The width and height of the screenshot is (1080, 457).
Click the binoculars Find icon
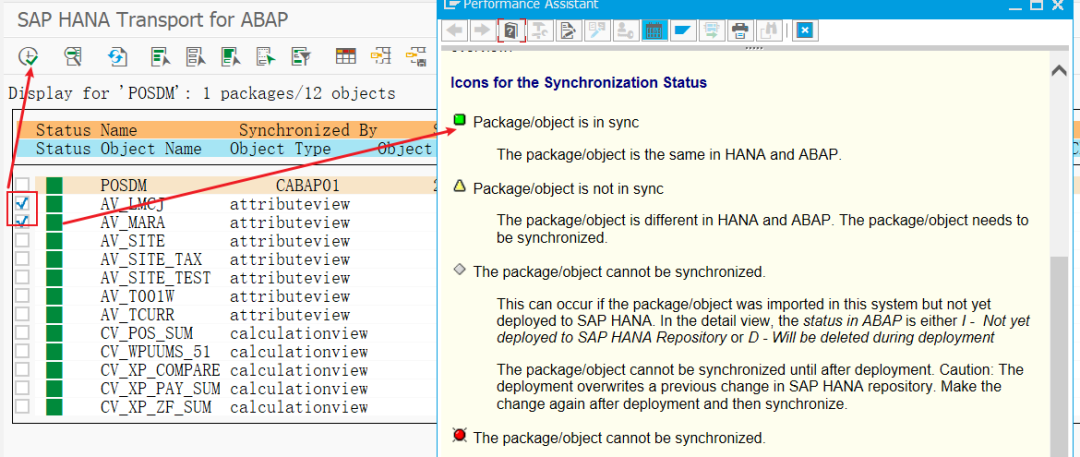(x=768, y=30)
